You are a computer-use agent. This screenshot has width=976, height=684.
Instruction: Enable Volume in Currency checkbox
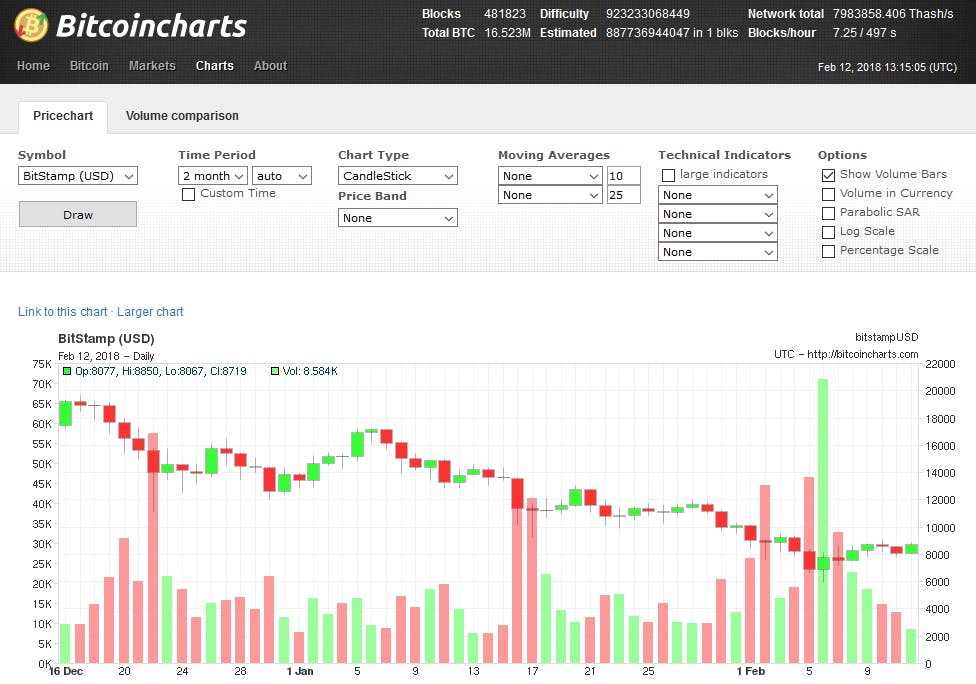click(828, 194)
